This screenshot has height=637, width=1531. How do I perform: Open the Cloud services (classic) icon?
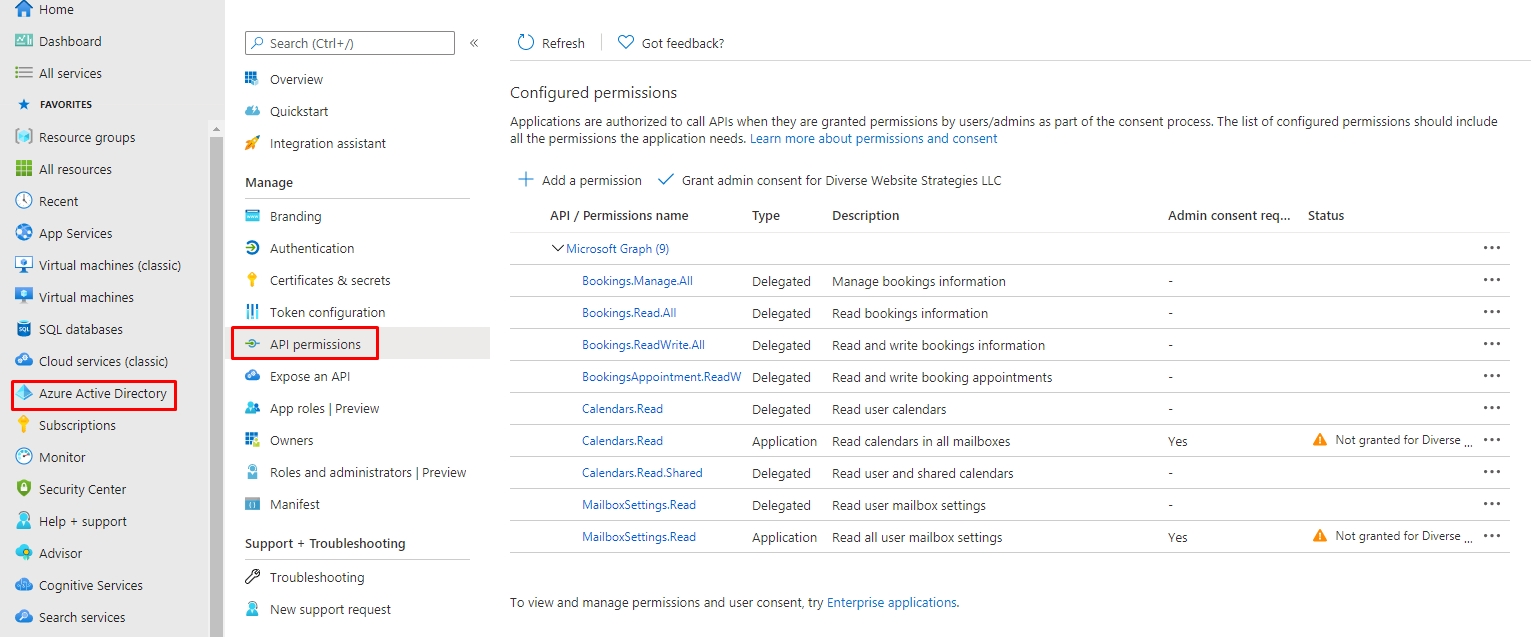(24, 361)
